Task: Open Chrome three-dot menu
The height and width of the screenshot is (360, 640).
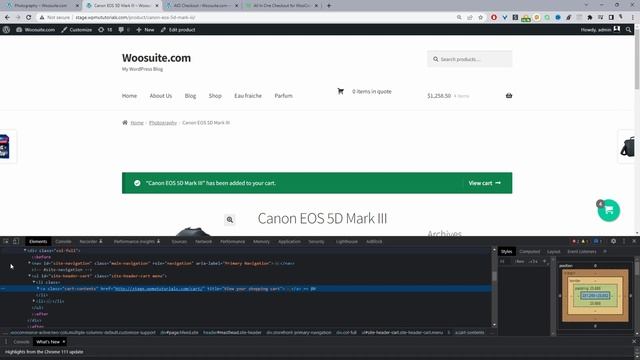Action: [633, 18]
